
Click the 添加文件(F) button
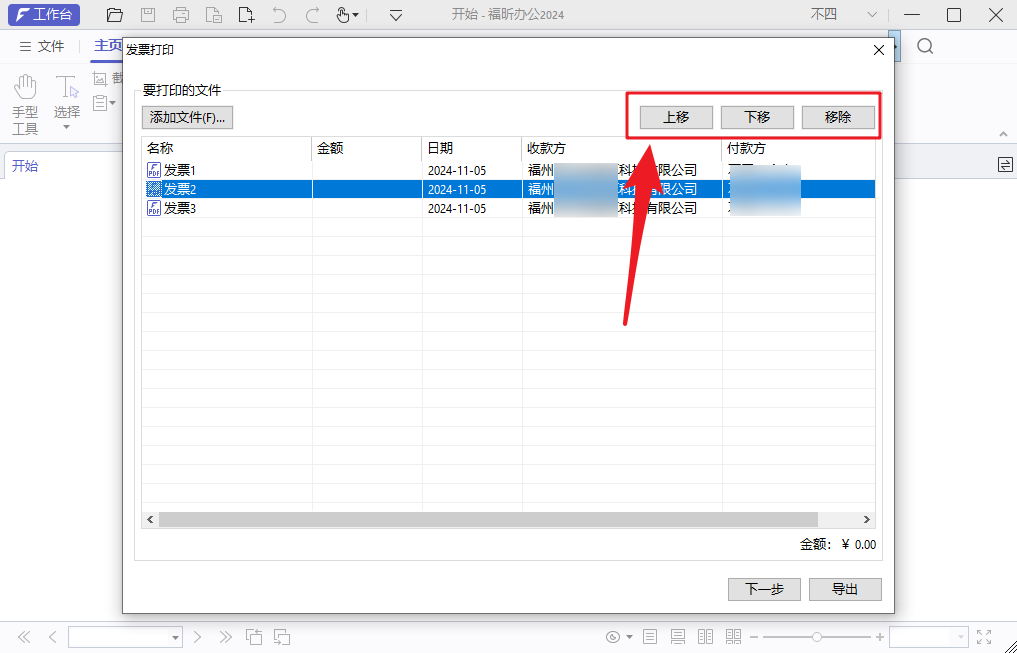[186, 117]
